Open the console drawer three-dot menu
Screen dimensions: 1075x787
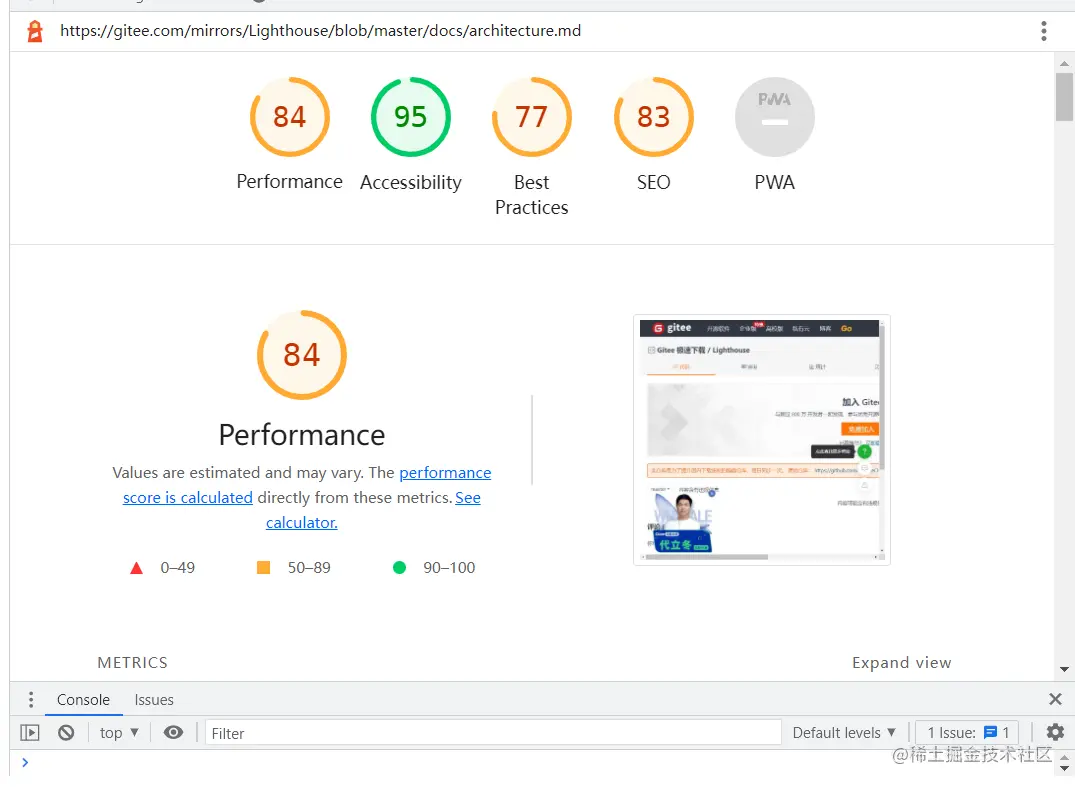31,700
